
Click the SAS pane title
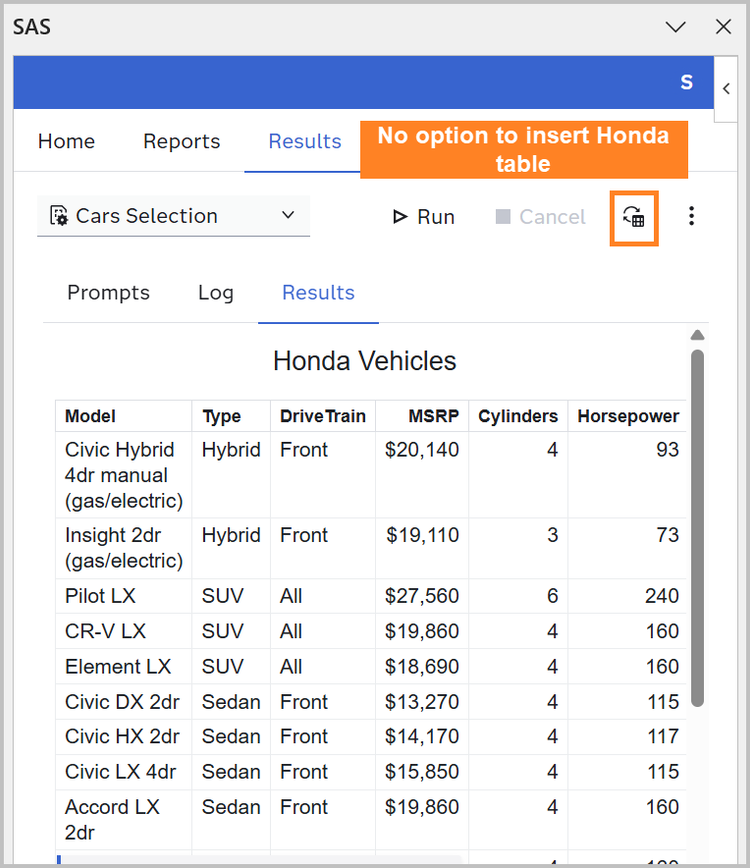coord(32,27)
